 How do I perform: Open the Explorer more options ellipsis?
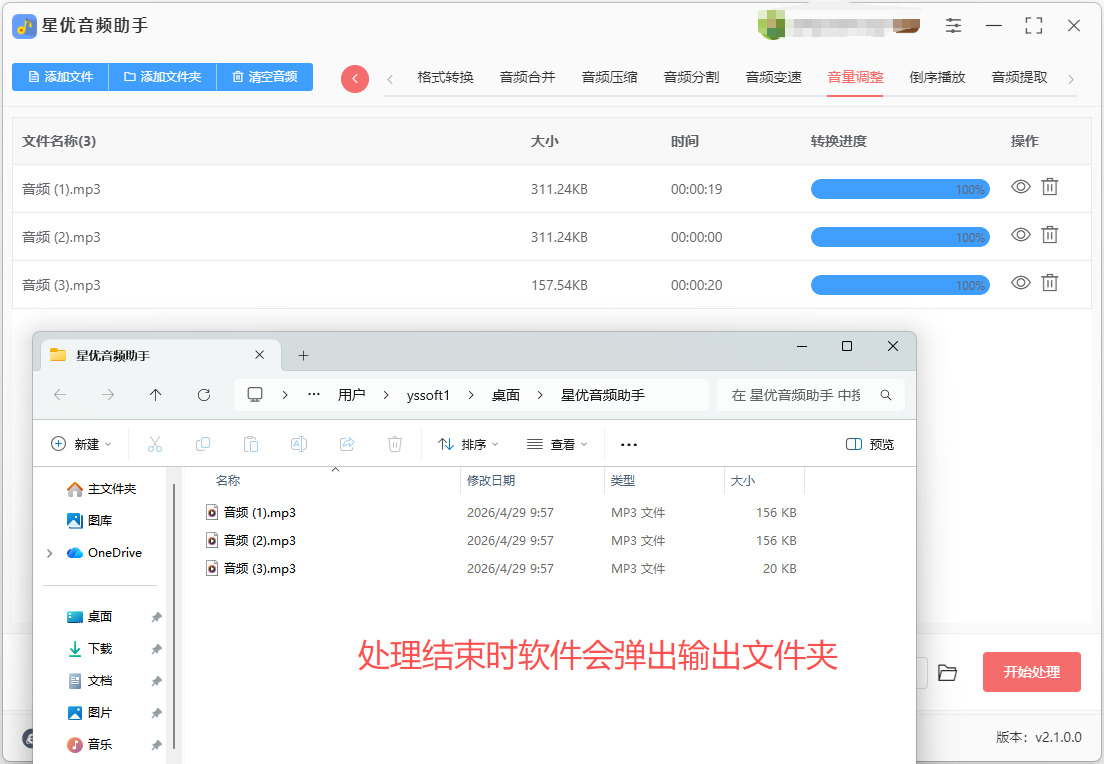point(629,444)
